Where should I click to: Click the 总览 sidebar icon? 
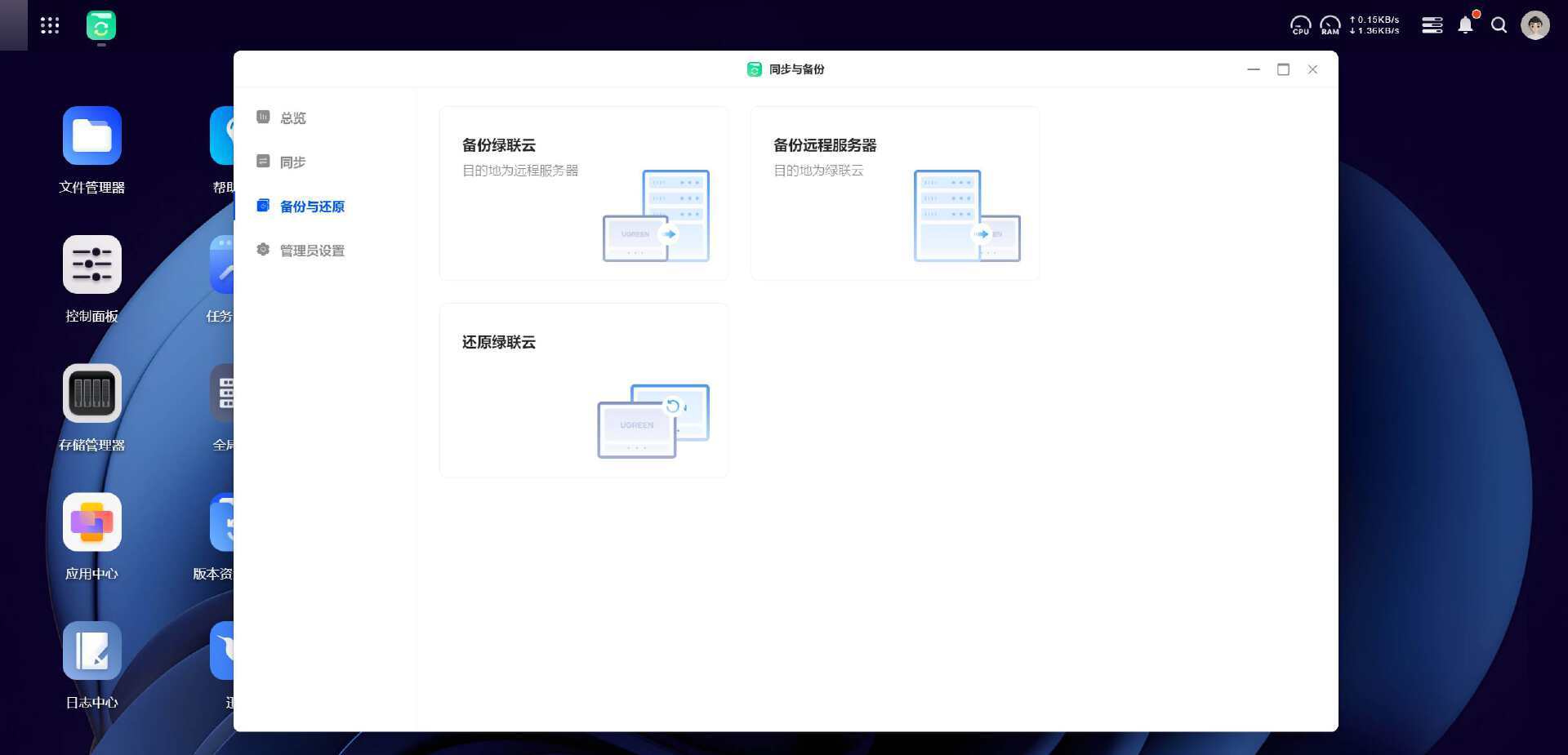pos(263,117)
